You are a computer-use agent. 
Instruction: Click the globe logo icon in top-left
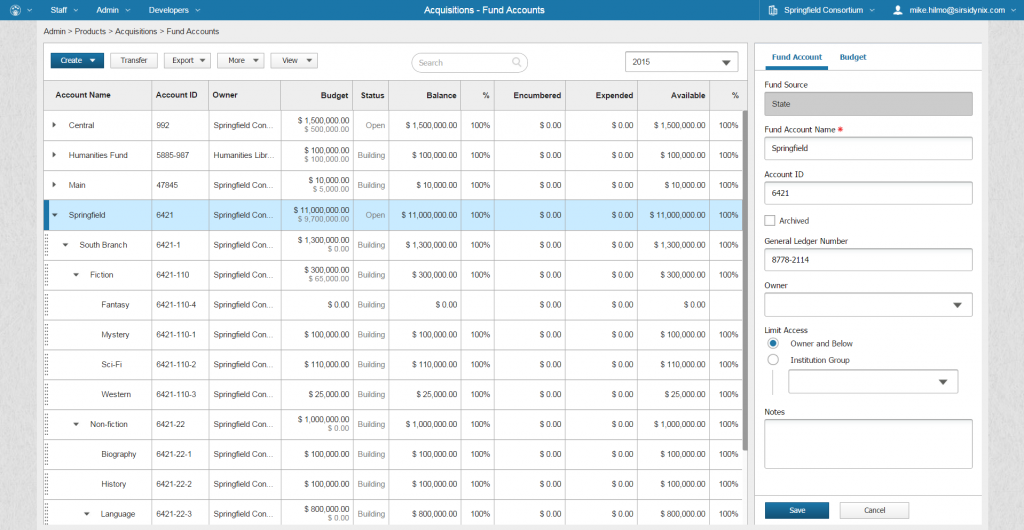click(14, 10)
